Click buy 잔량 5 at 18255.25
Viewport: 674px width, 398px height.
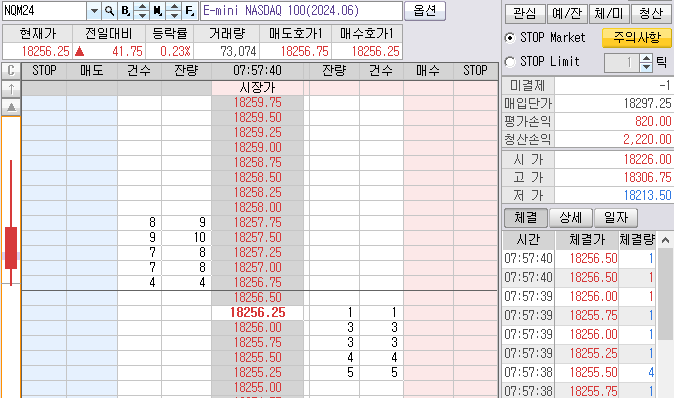pos(334,373)
